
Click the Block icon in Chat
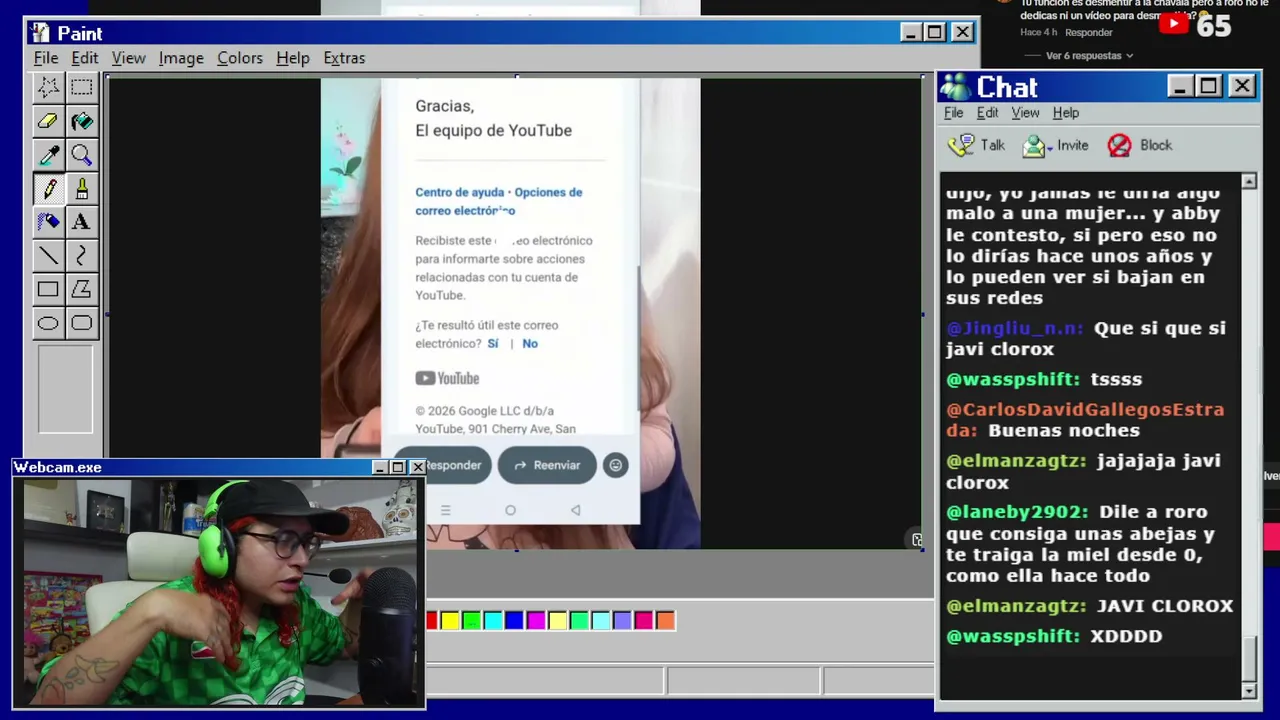tap(1120, 146)
